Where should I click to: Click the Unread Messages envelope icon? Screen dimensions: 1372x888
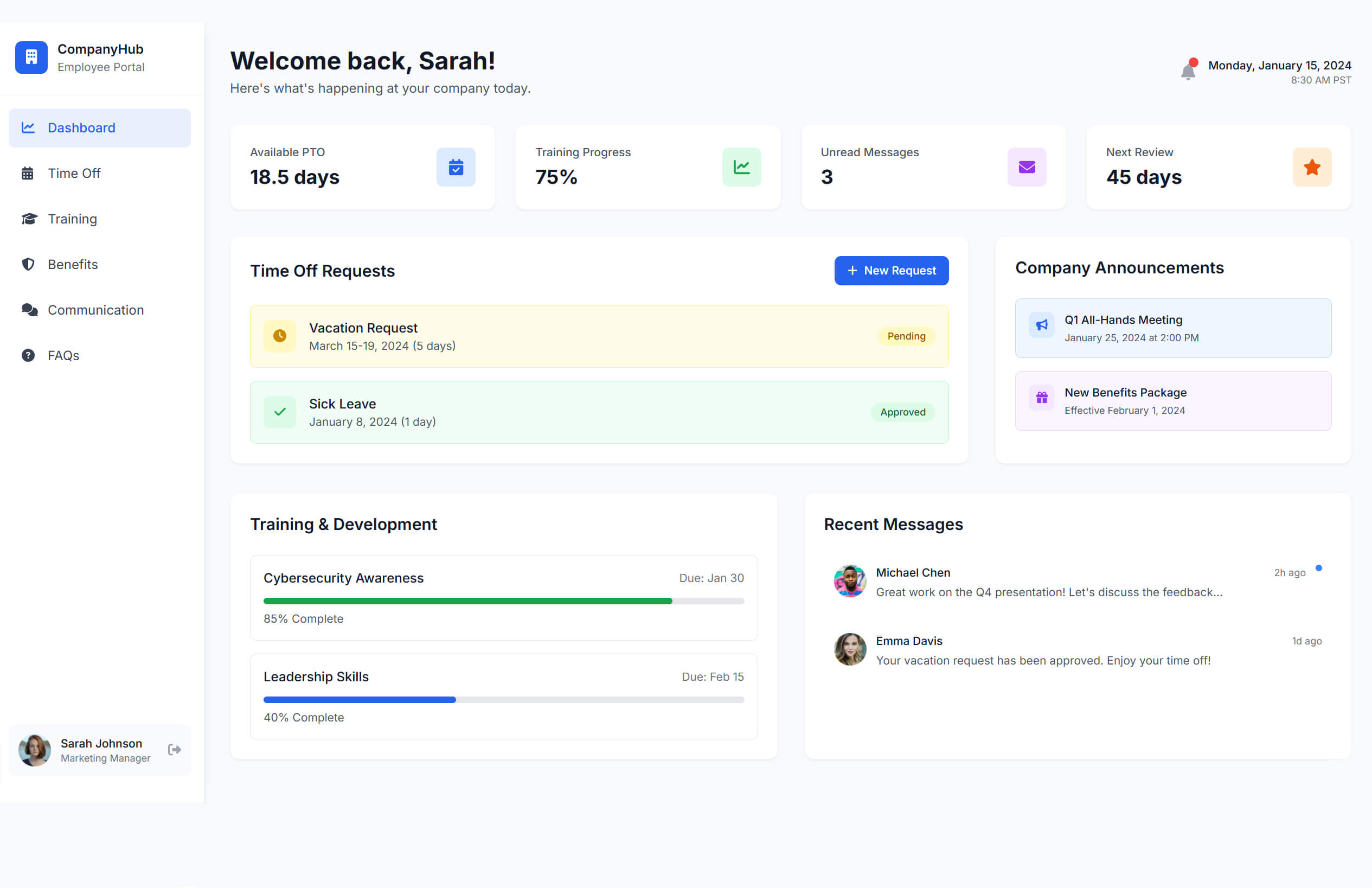1027,167
